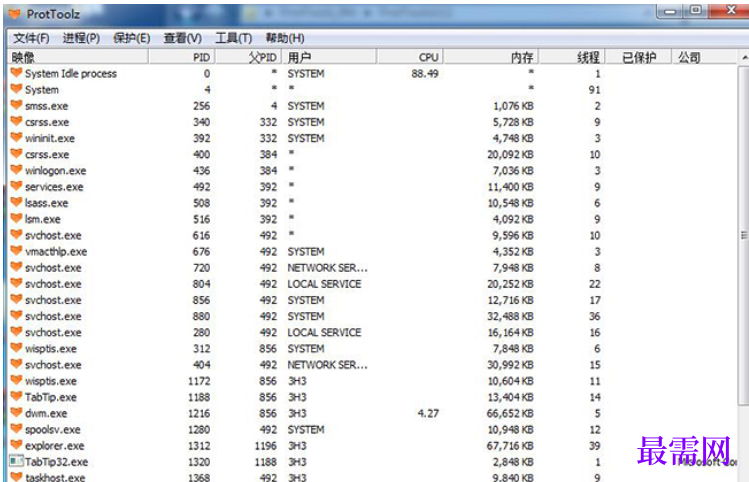Screen dimensions: 749x482
Task: Minimize the ProtToolz window
Action: coord(670,11)
